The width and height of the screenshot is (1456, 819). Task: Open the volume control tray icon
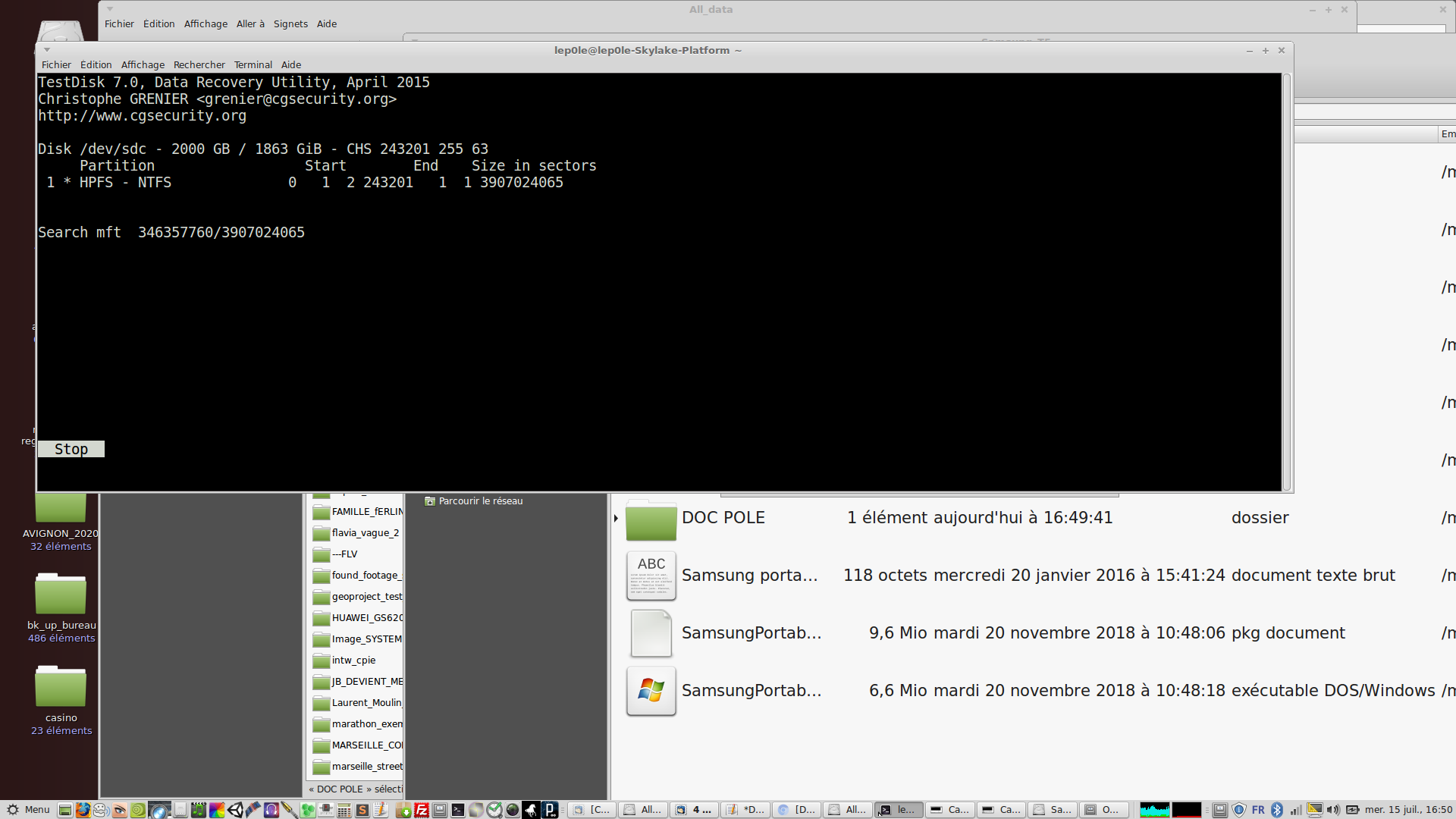click(1333, 810)
